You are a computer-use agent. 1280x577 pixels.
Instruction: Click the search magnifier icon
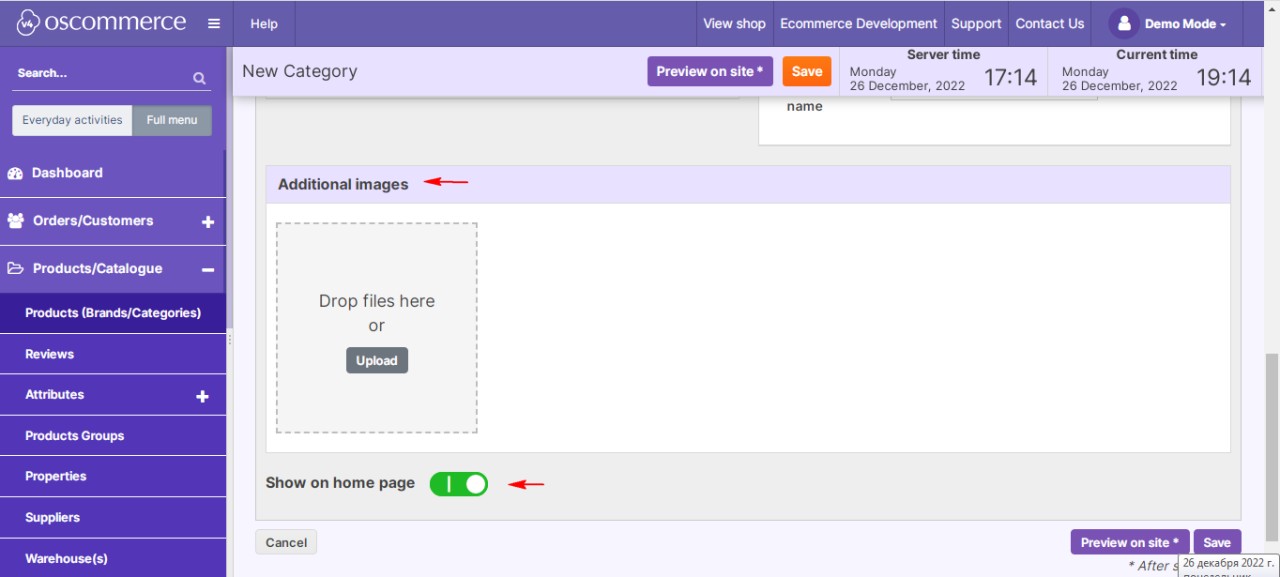tap(199, 78)
